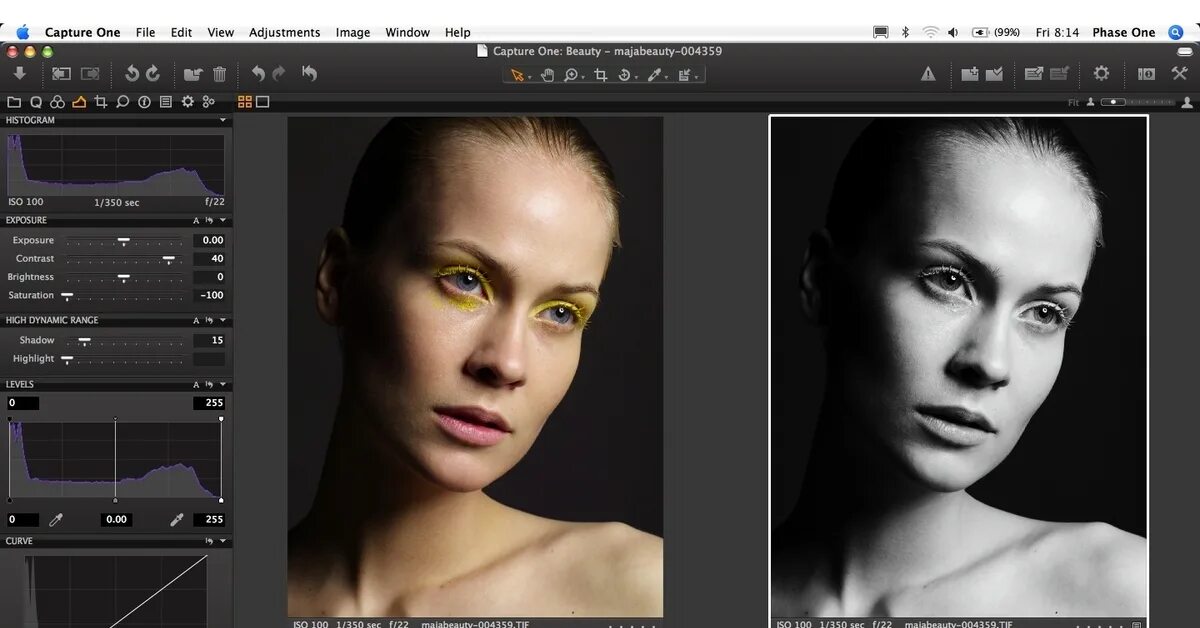Open the Image menu

pyautogui.click(x=352, y=32)
